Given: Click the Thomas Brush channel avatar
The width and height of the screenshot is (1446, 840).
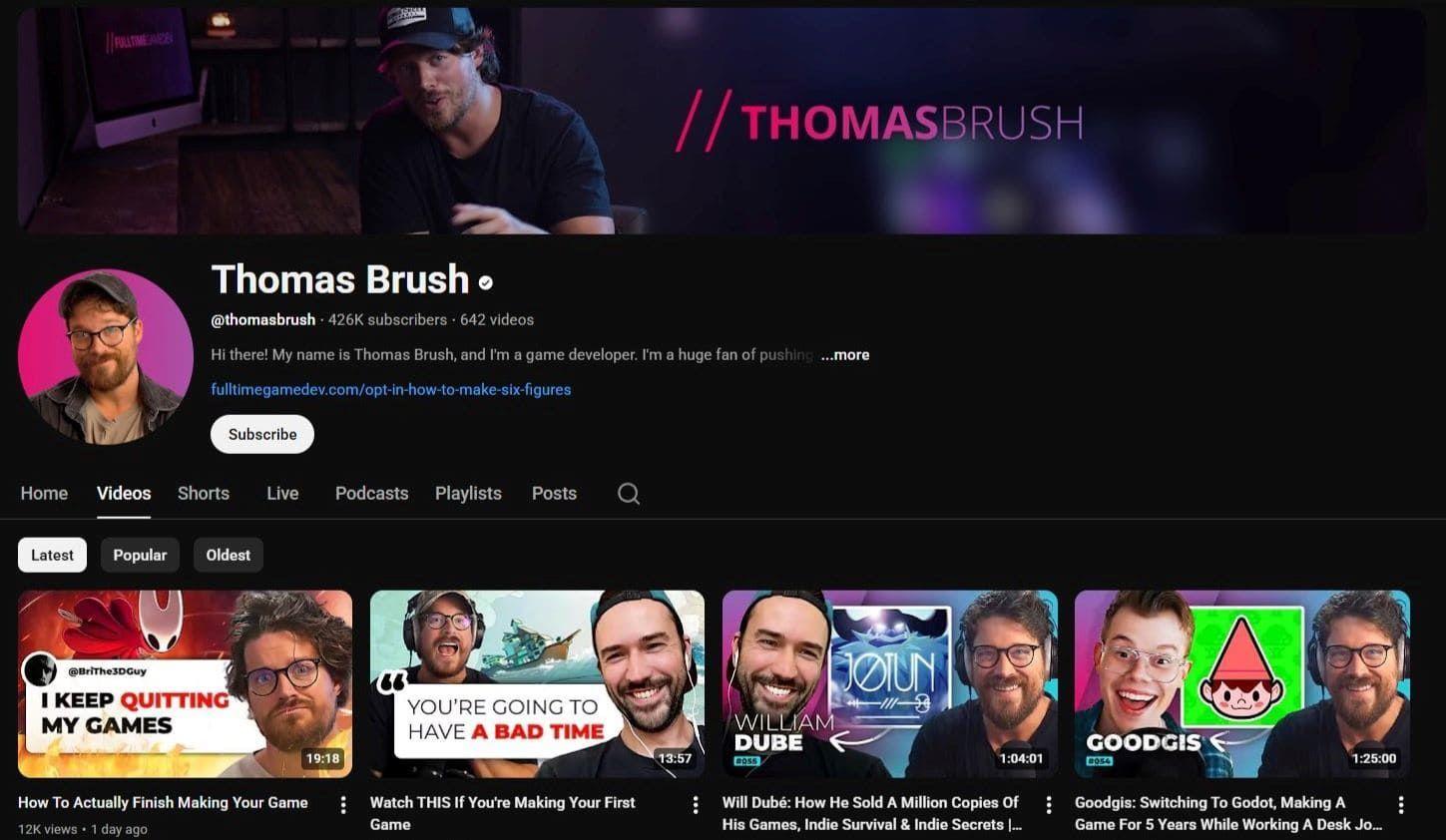Looking at the screenshot, I should 106,357.
